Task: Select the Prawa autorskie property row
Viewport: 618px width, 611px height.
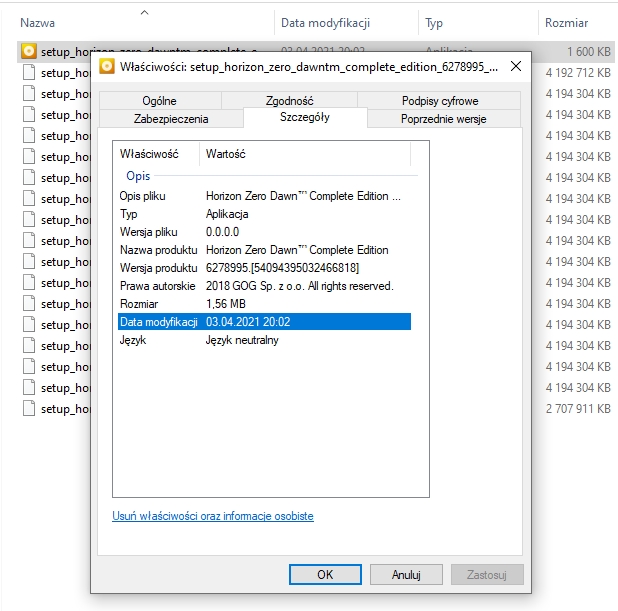Action: [x=264, y=286]
